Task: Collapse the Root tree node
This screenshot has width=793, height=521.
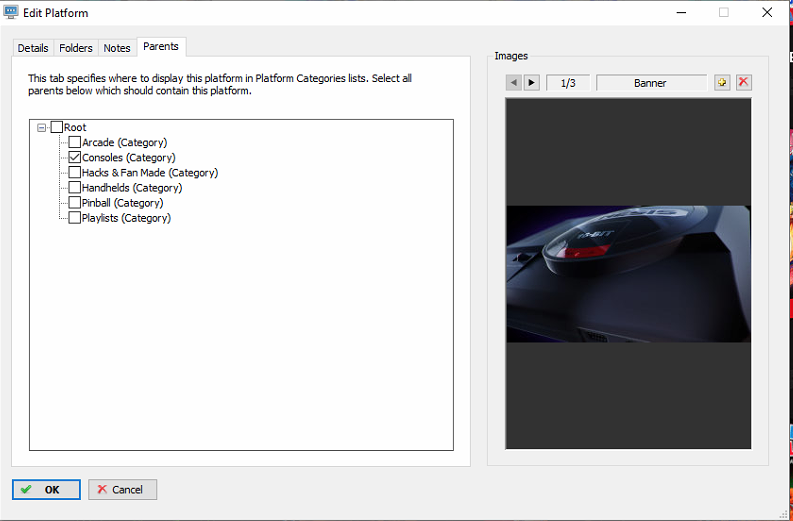Action: [x=41, y=127]
